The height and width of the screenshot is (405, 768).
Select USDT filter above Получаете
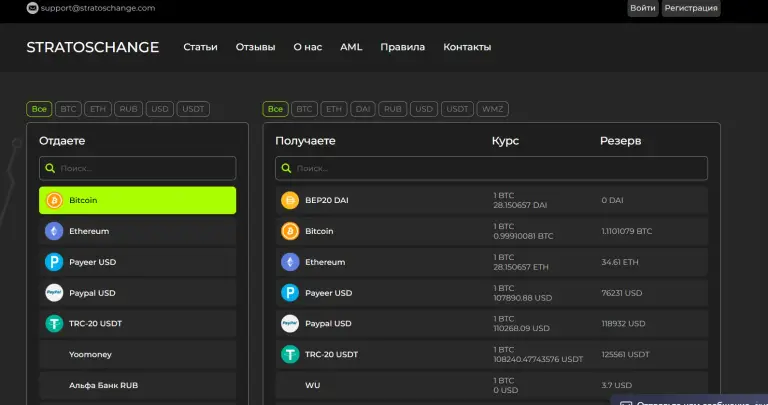(457, 109)
